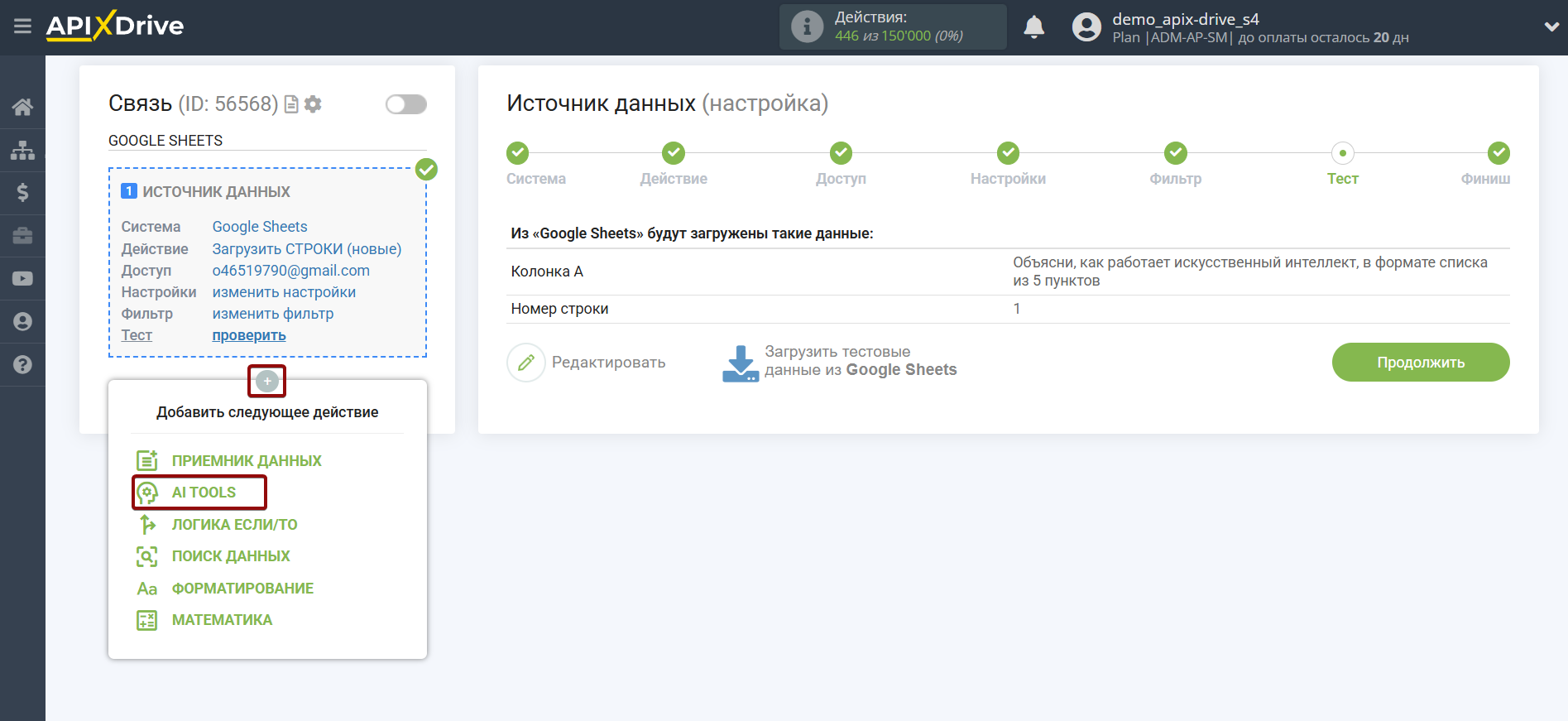Click the ApiX-Drive logo
The width and height of the screenshot is (1568, 721).
pos(115,26)
